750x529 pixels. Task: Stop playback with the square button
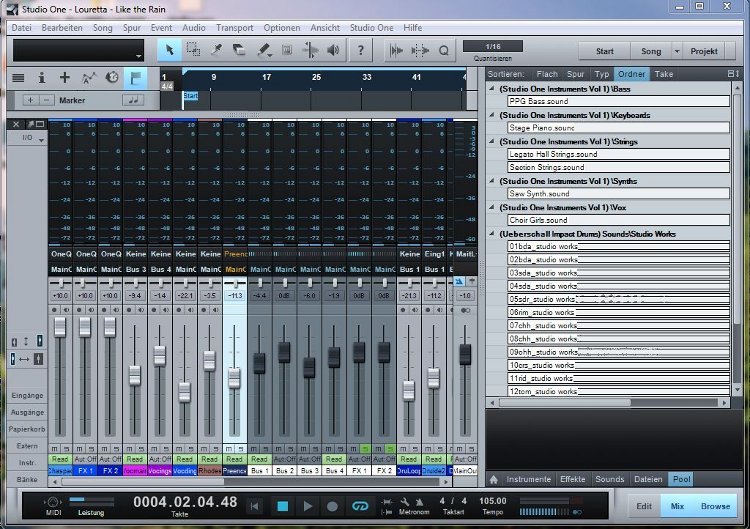[x=283, y=506]
